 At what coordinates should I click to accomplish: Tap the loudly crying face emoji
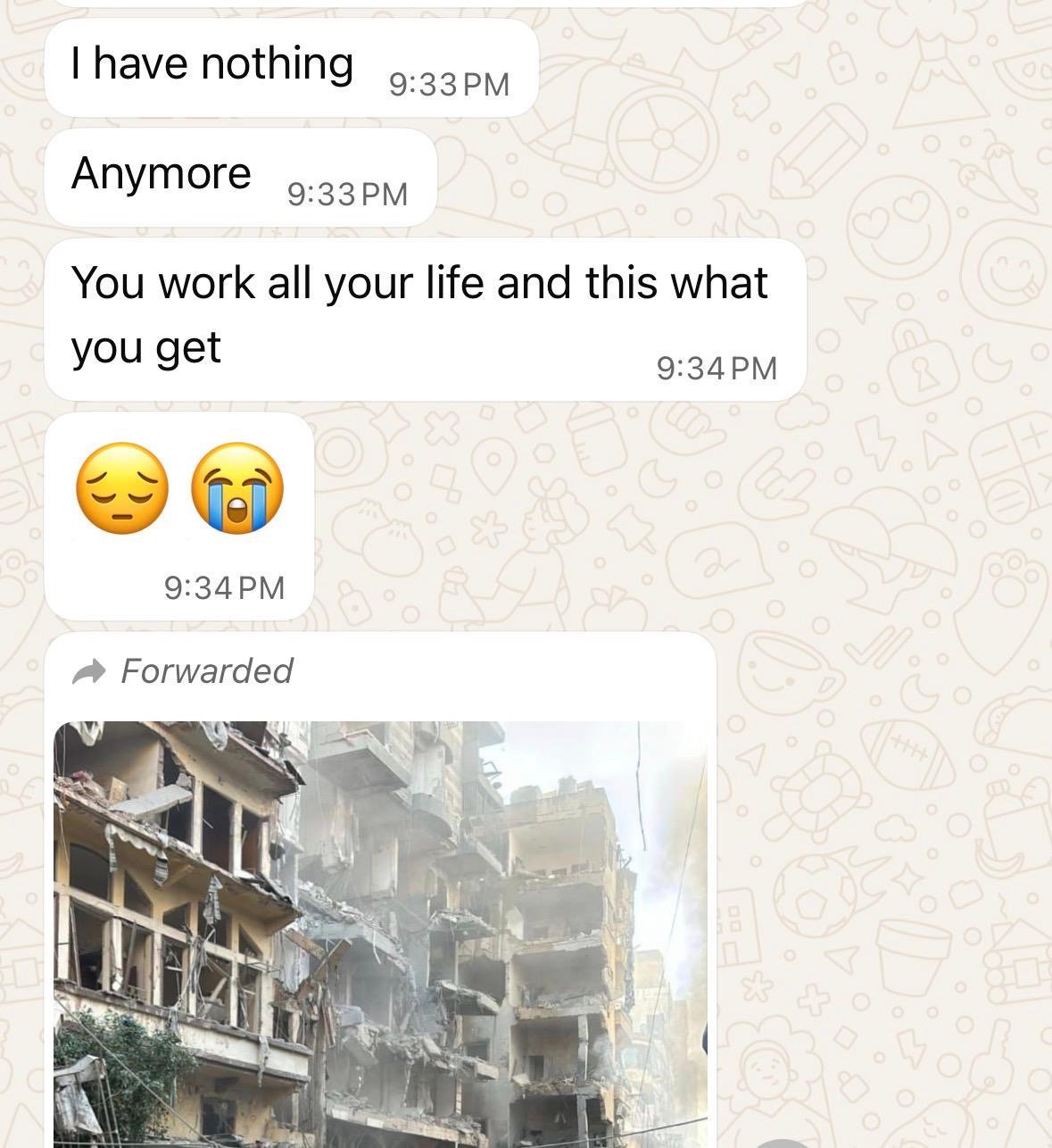click(x=237, y=488)
